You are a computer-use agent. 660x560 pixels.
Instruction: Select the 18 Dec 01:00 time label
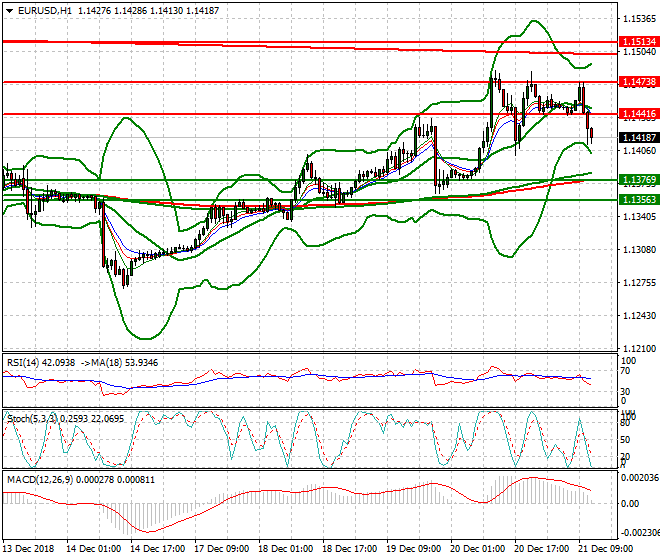coord(285,549)
